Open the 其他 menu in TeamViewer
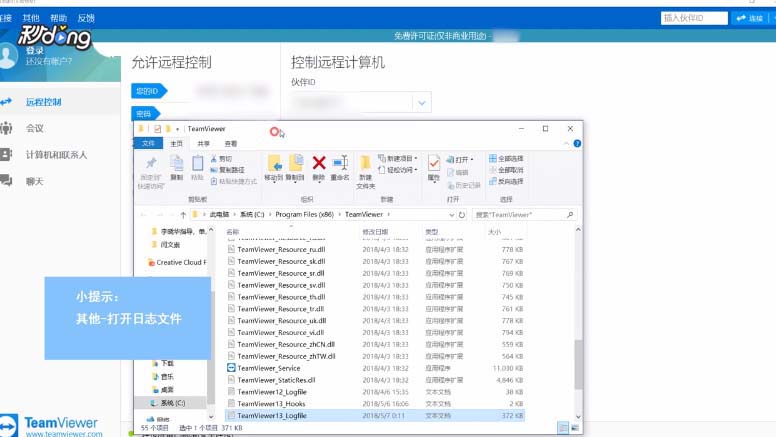This screenshot has height=437, width=776. pos(31,18)
